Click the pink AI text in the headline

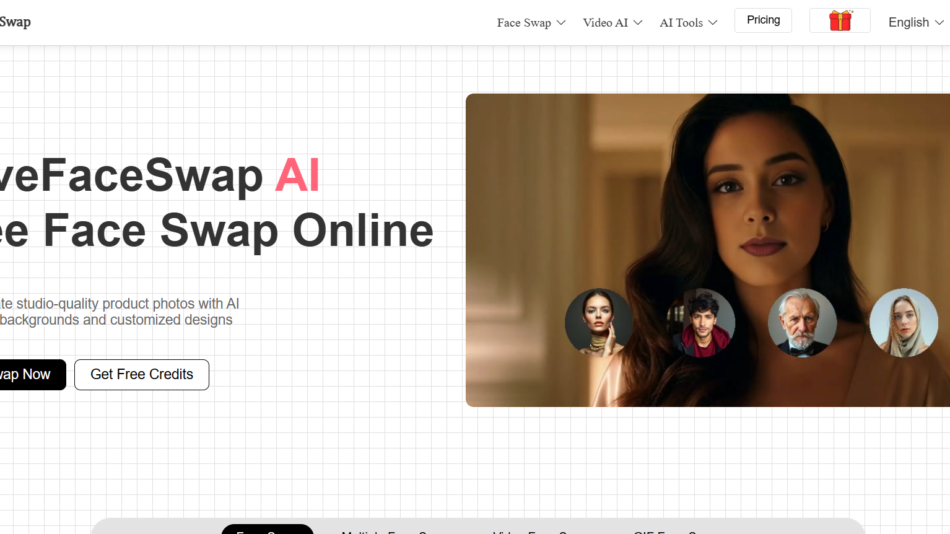[x=297, y=175]
